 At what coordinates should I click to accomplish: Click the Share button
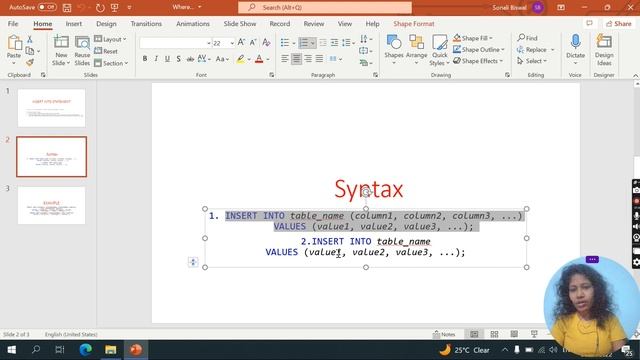(619, 24)
